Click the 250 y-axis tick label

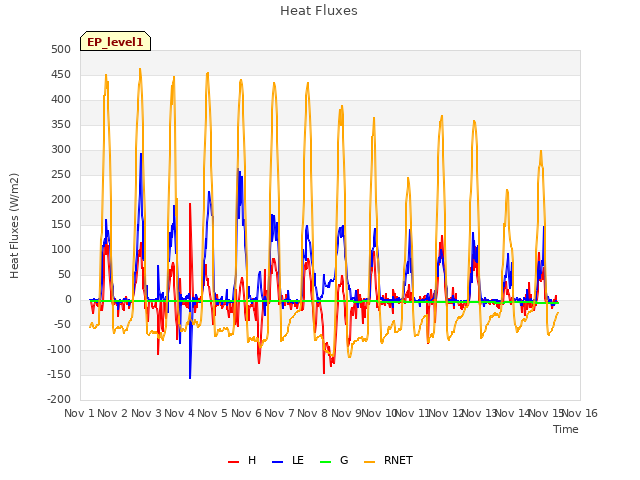pos(61,175)
